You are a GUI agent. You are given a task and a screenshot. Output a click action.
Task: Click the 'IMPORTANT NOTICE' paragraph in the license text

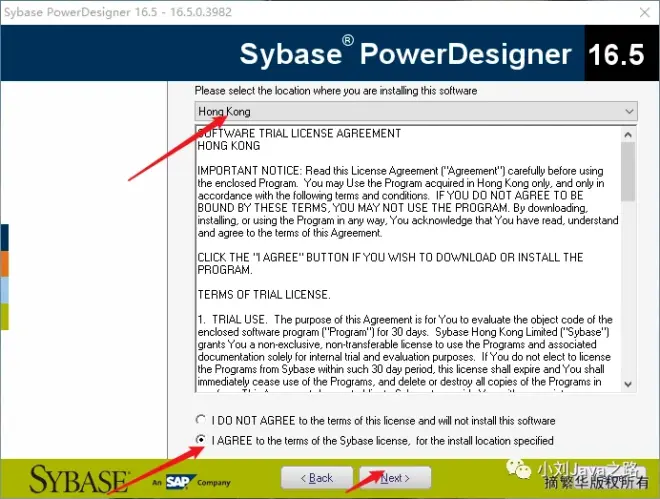(408, 202)
